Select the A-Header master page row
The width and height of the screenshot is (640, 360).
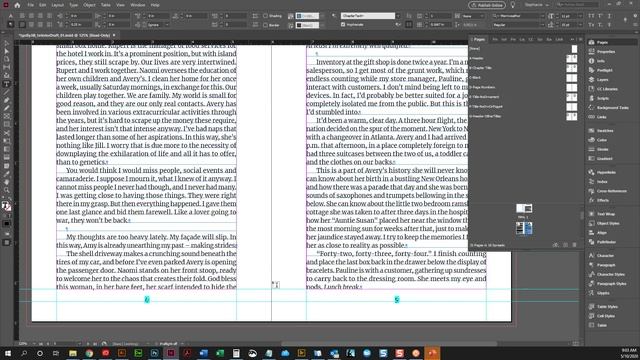[523, 58]
